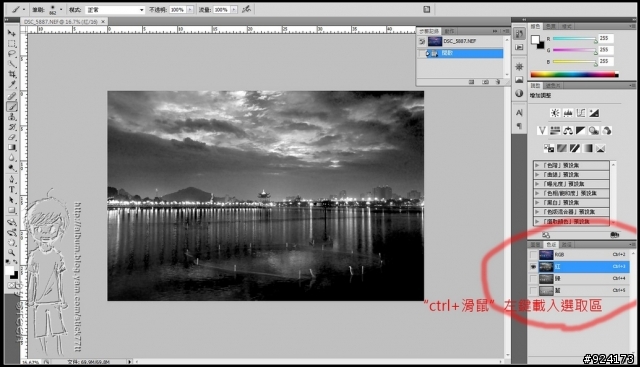Select the Lasso tool
The width and height of the screenshot is (640, 367).
(12, 53)
